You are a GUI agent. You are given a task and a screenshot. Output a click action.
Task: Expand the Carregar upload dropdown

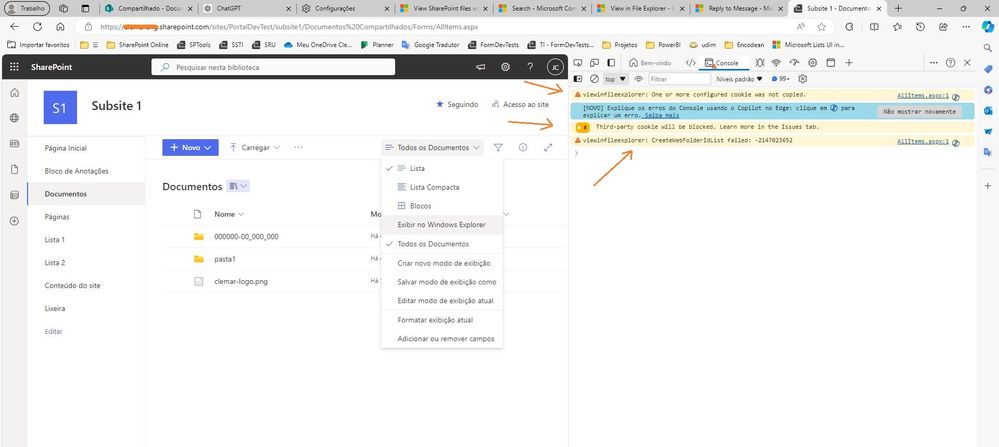[255, 147]
